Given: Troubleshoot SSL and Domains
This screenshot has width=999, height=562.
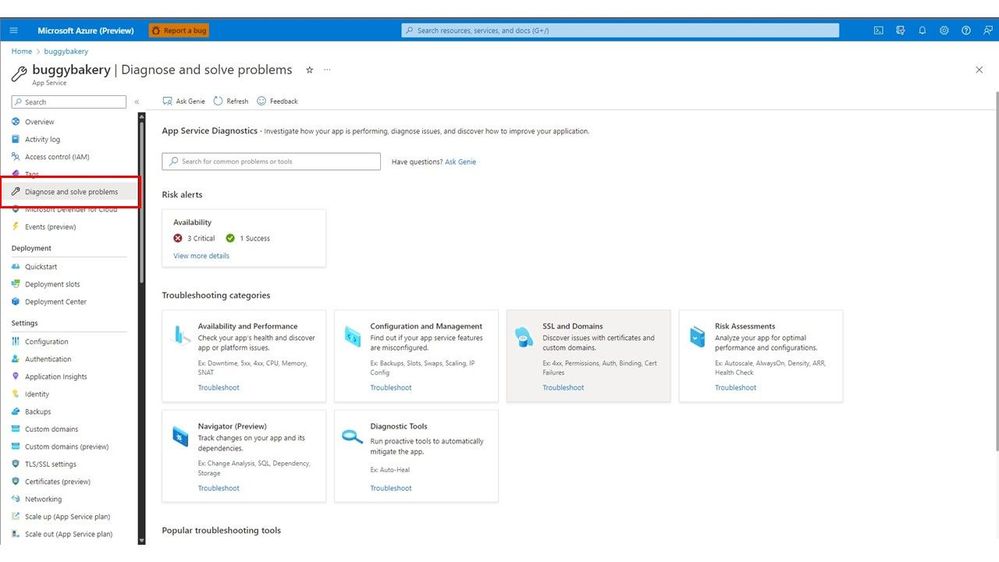Looking at the screenshot, I should pos(563,387).
